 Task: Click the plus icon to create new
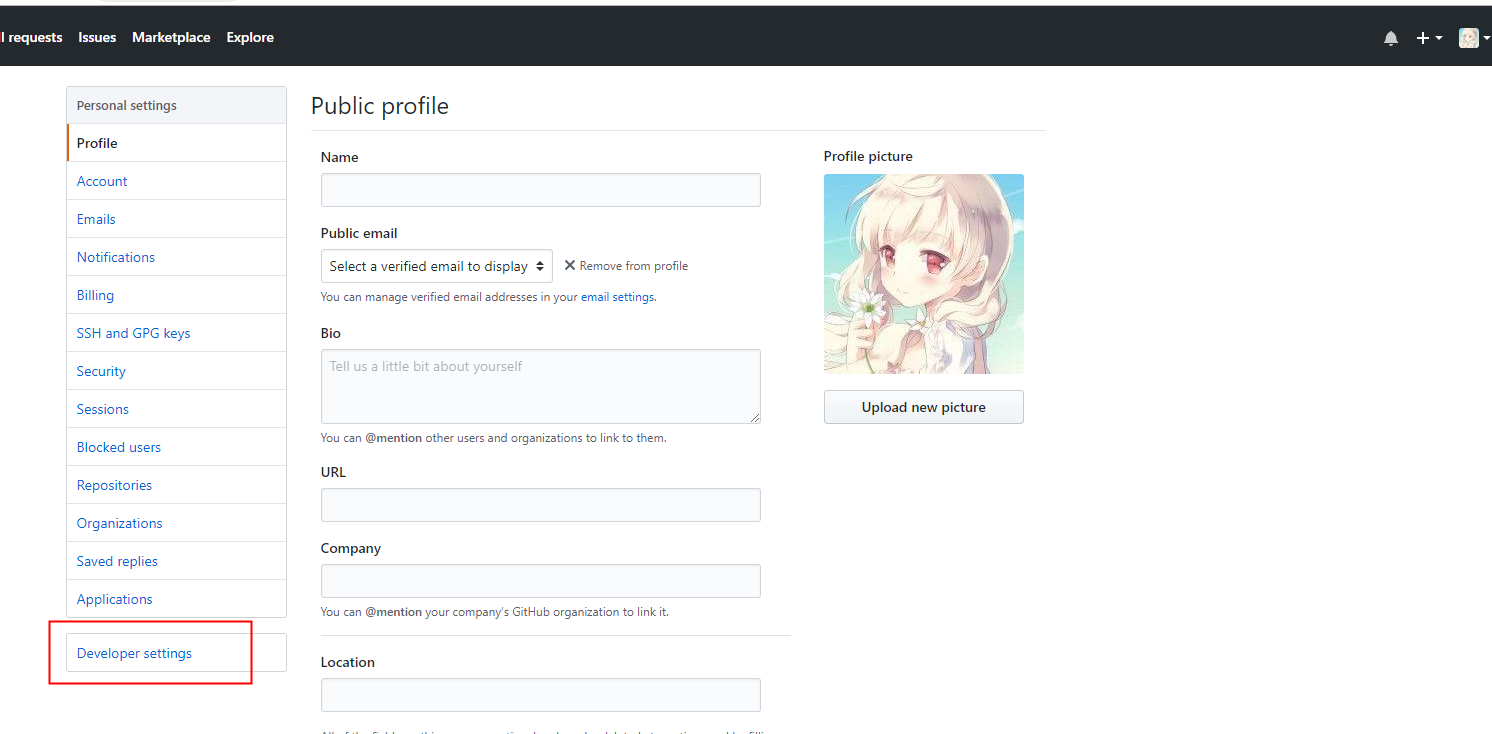[x=1422, y=37]
